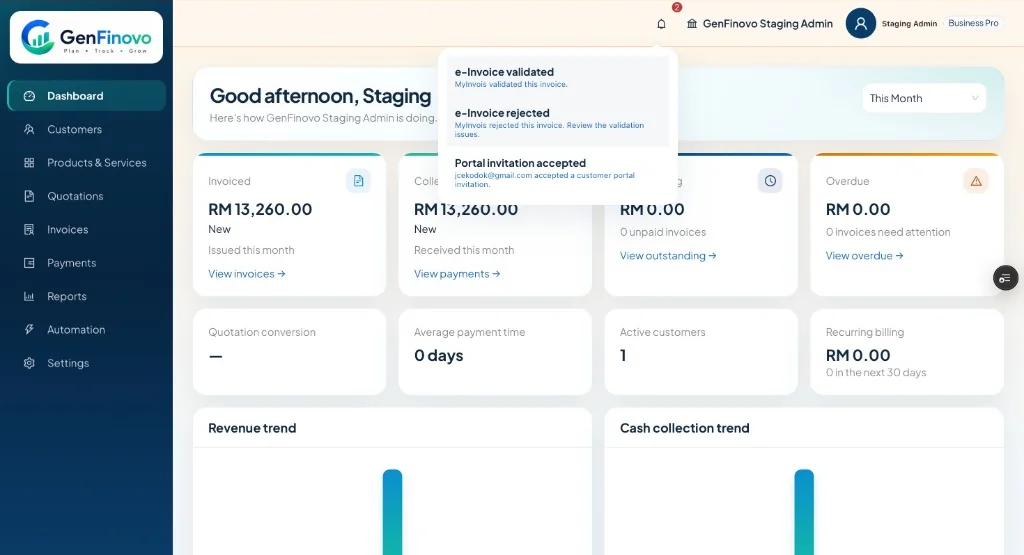Image resolution: width=1024 pixels, height=555 pixels.
Task: Click the Quotation conversion card label
Action: 262,332
